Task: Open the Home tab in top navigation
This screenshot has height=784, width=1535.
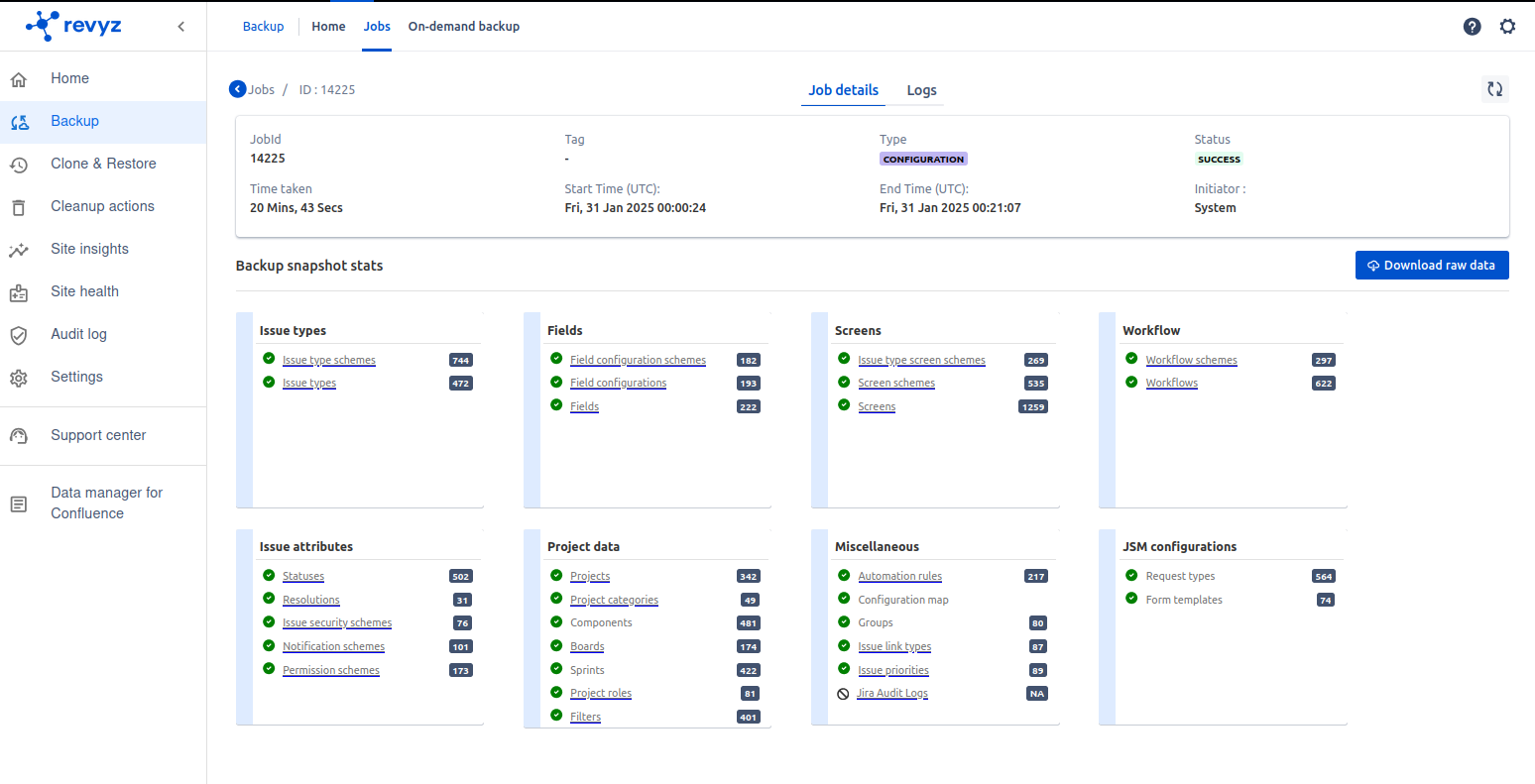Action: tap(328, 27)
